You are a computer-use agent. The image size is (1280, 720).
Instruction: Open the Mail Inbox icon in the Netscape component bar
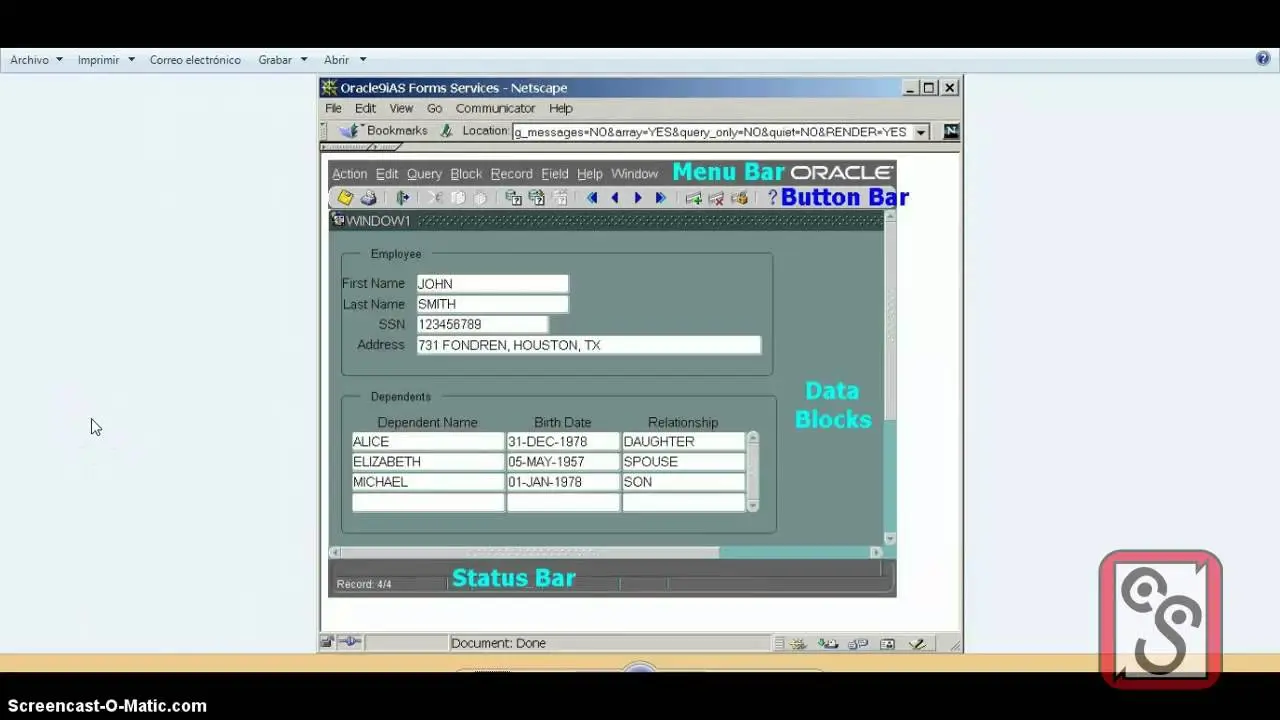(828, 644)
